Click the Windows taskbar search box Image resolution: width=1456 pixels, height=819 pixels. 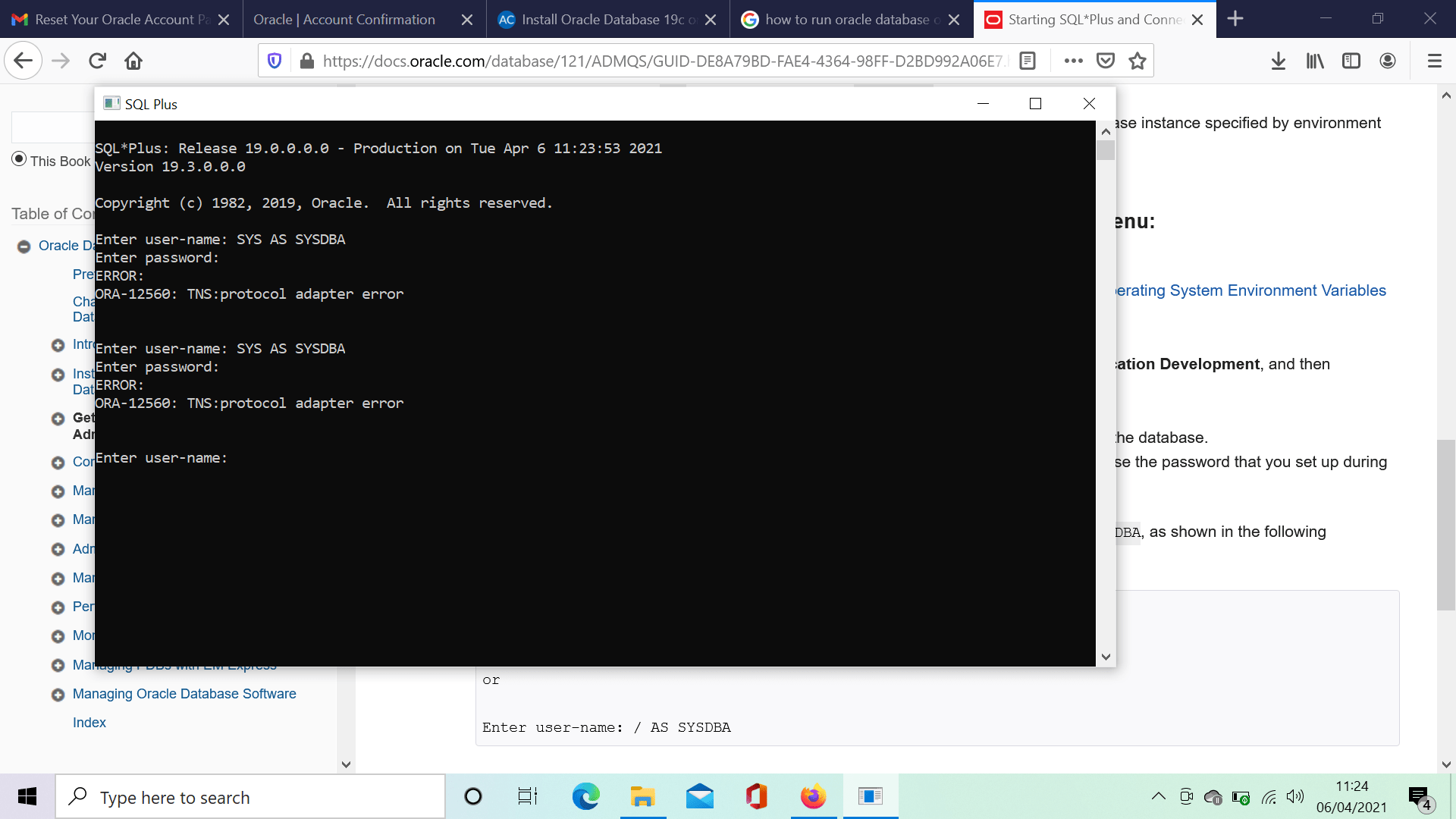[250, 797]
